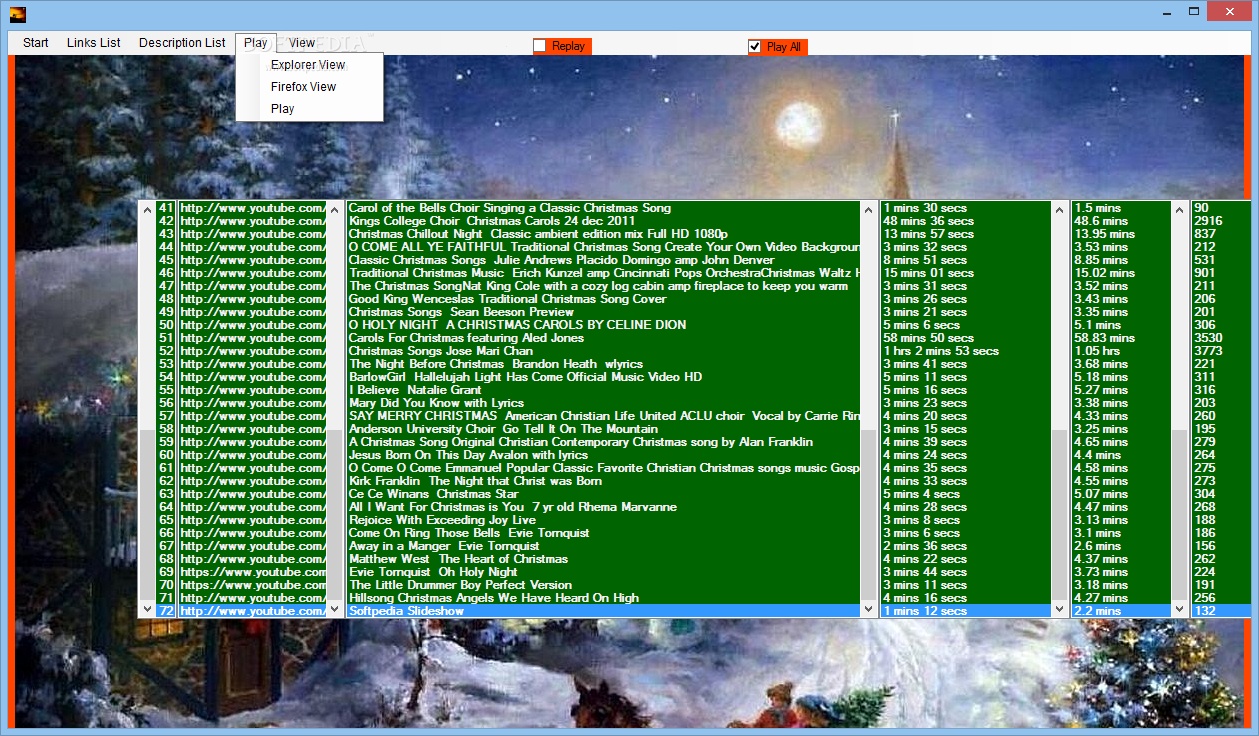Select 'I Believe Natalie Grant' row

[x=603, y=390]
